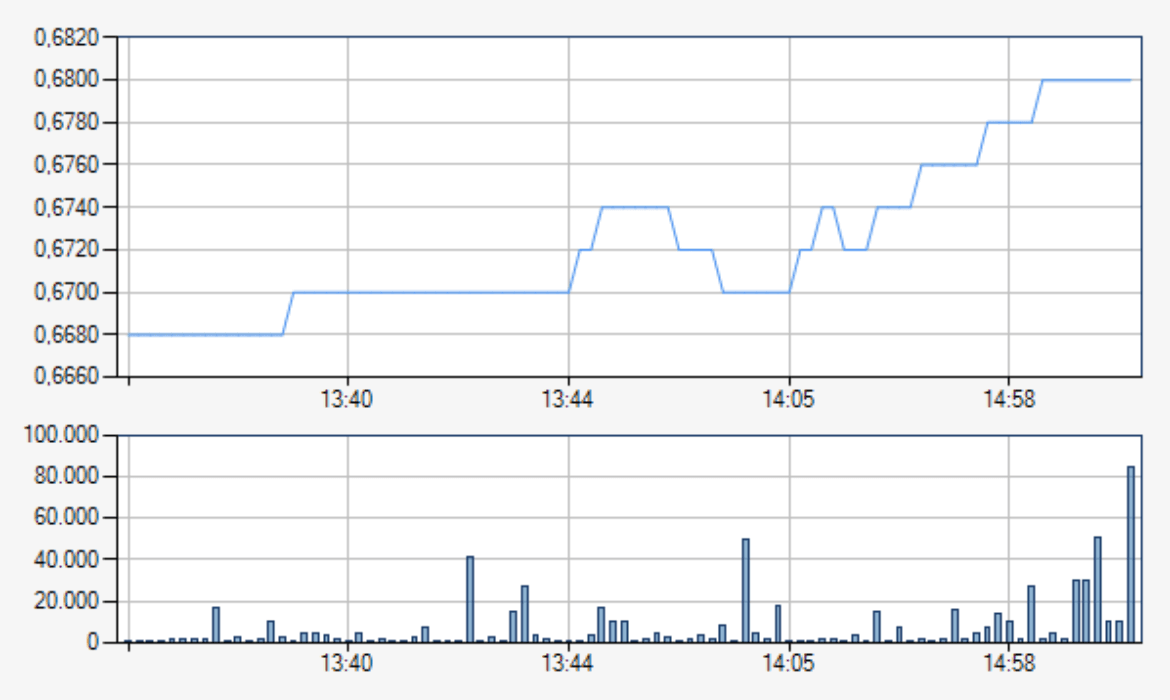Click the 0,6820 price axis label
This screenshot has width=1170, height=700.
point(66,37)
